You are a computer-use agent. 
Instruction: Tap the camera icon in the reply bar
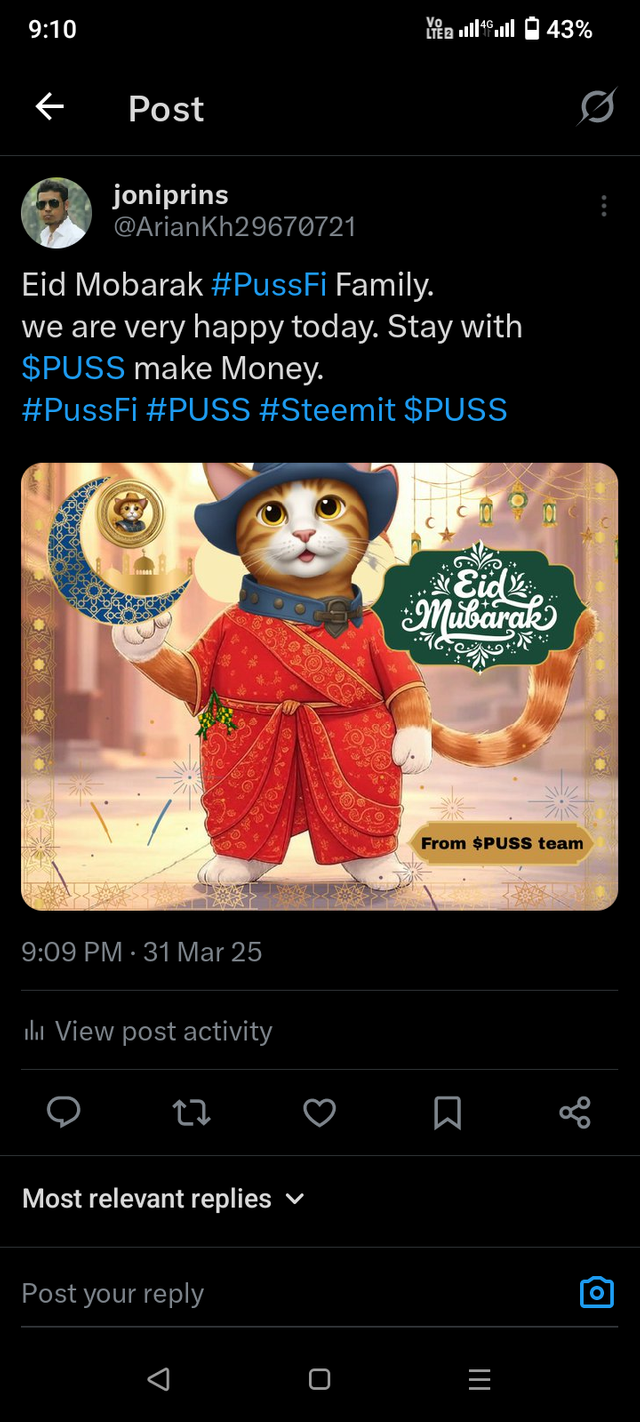tap(597, 1292)
